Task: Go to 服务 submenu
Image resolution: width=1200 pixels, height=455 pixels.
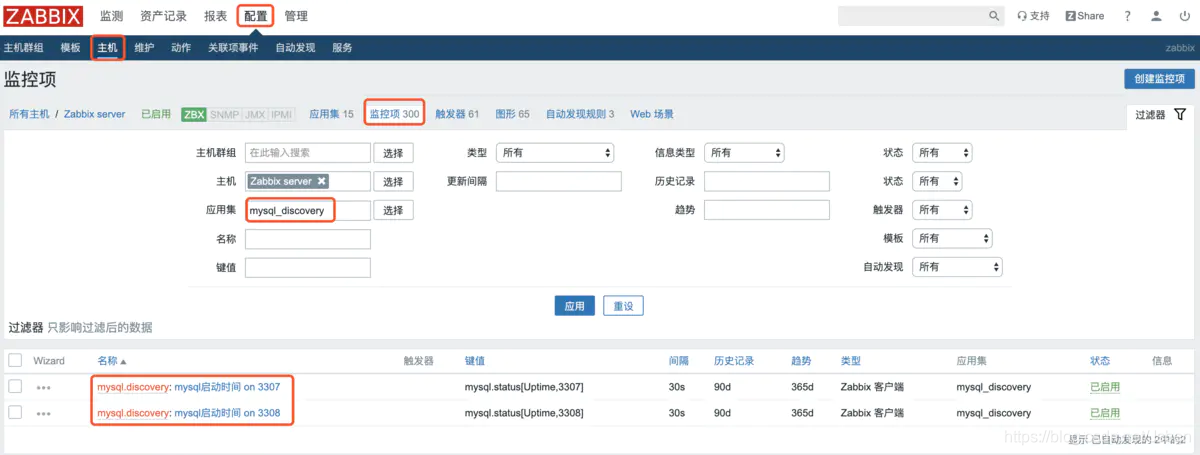Action: (342, 48)
